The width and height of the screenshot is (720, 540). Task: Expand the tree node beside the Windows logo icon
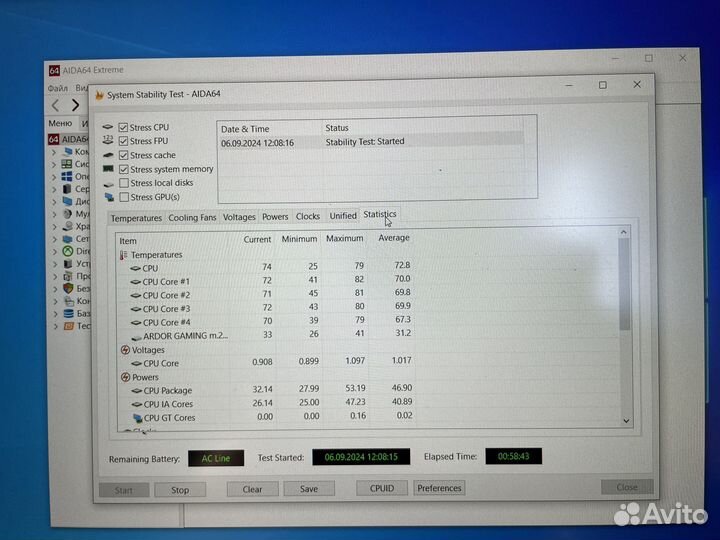(x=54, y=177)
